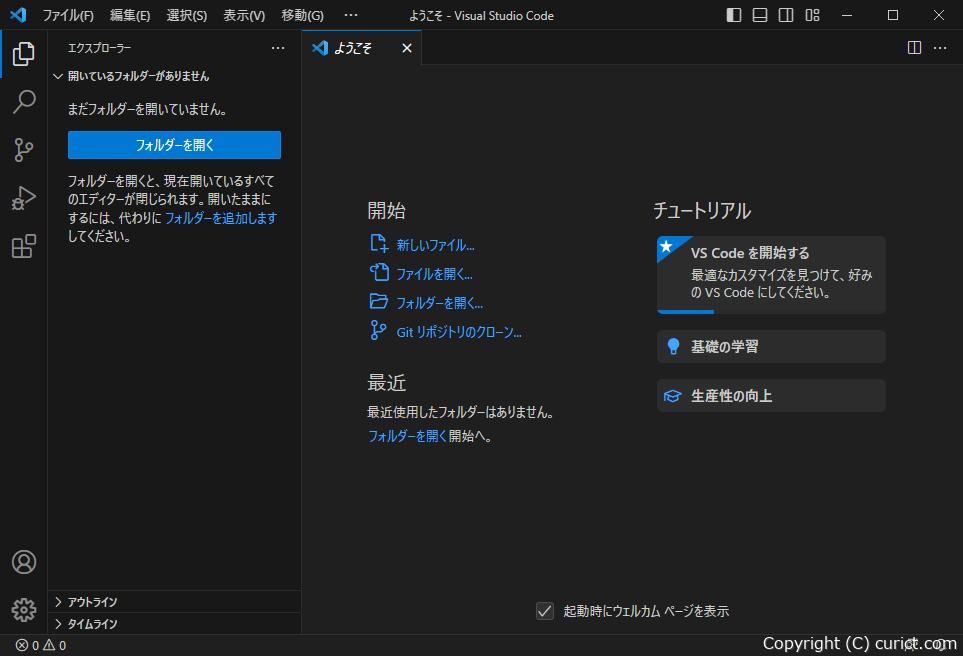
Task: Open the ファイル(F) menu
Action: tap(68, 15)
